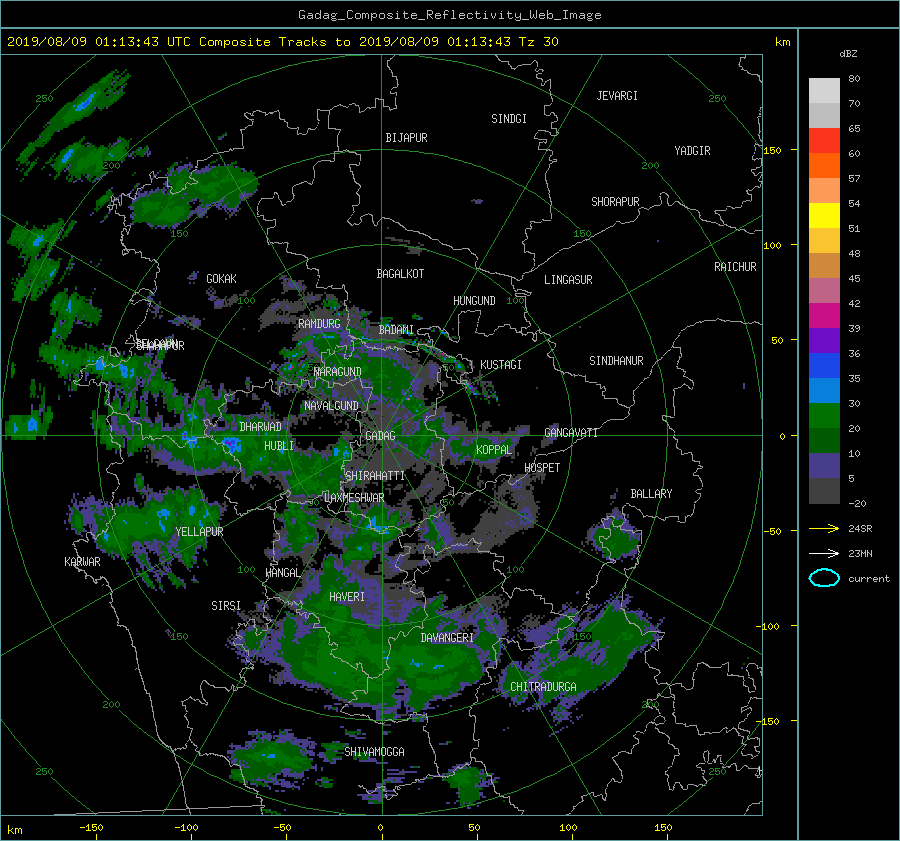Image resolution: width=900 pixels, height=841 pixels.
Task: Click the 100 bottom axis tick label
Action: point(568,828)
